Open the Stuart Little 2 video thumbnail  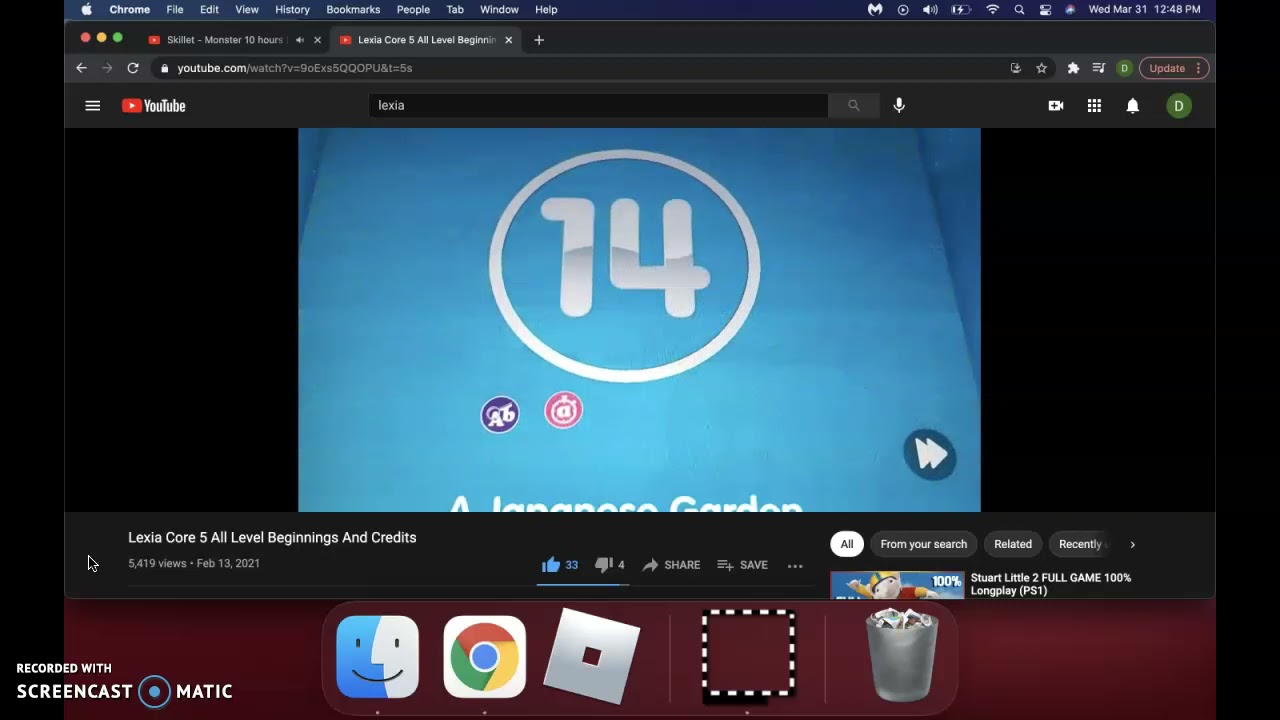(x=897, y=585)
